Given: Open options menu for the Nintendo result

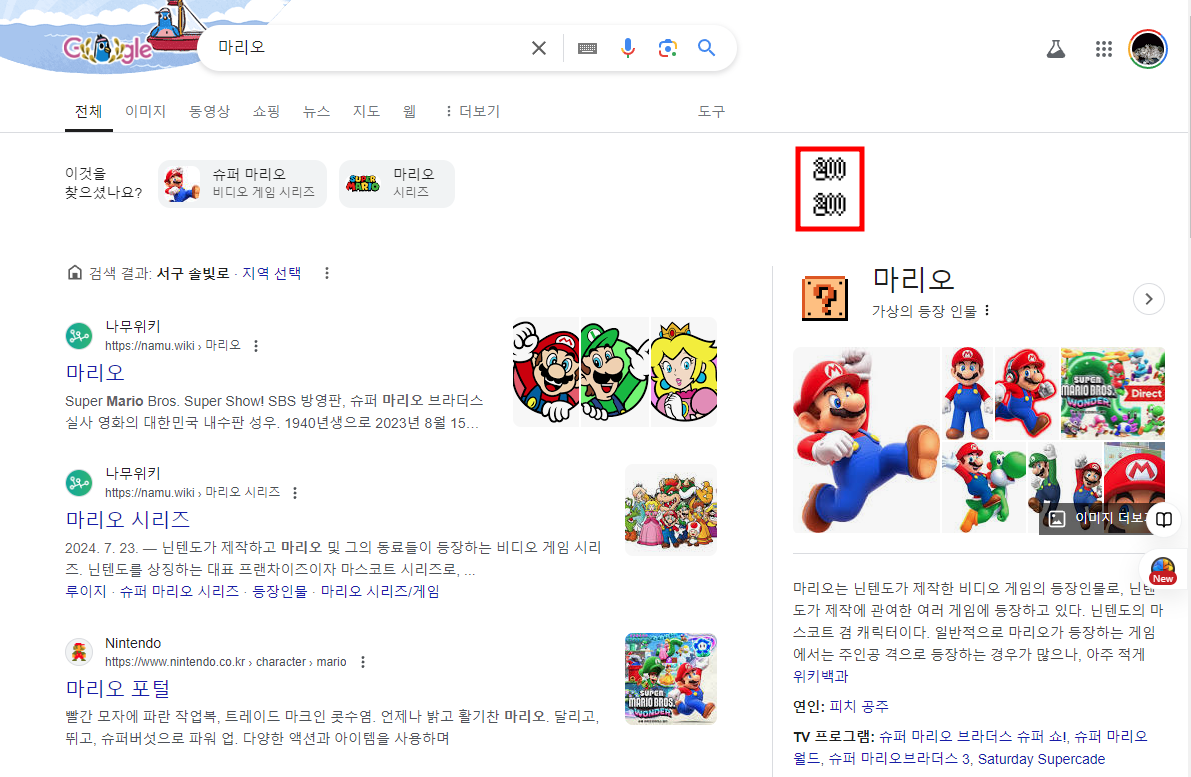Looking at the screenshot, I should 362,662.
